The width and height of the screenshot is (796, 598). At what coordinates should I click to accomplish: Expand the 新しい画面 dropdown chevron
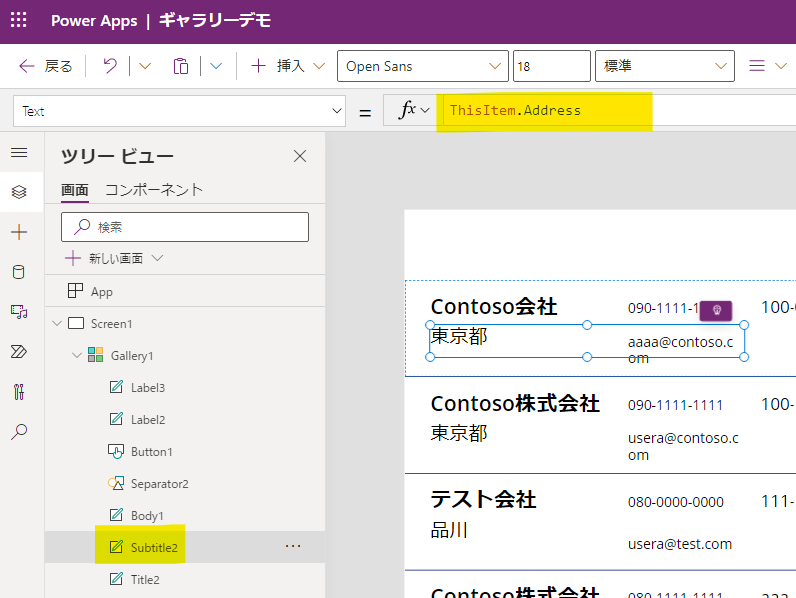coord(157,258)
